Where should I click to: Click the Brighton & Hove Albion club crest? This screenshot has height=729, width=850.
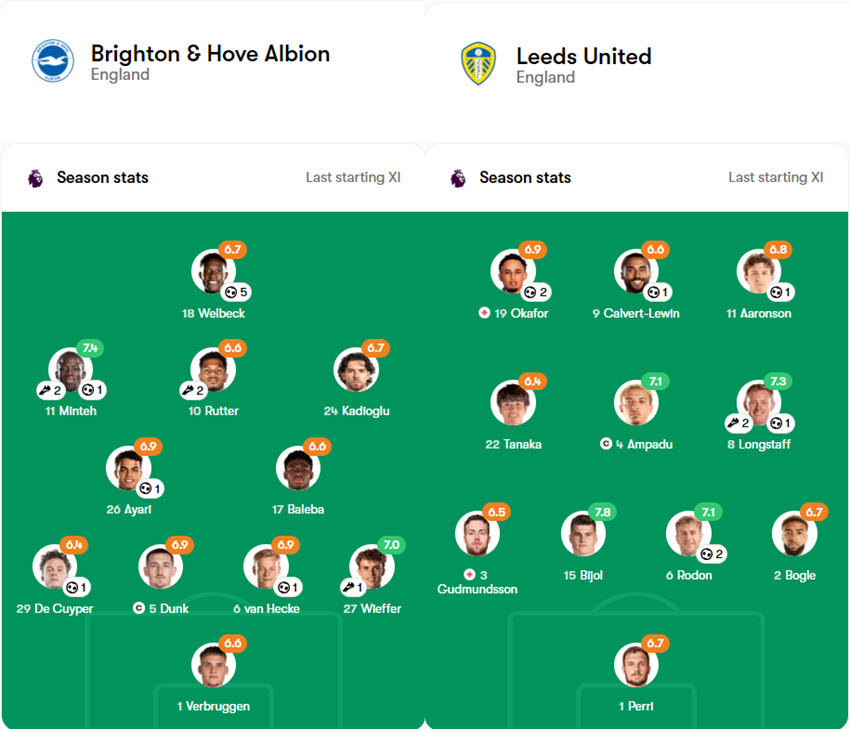(50, 60)
